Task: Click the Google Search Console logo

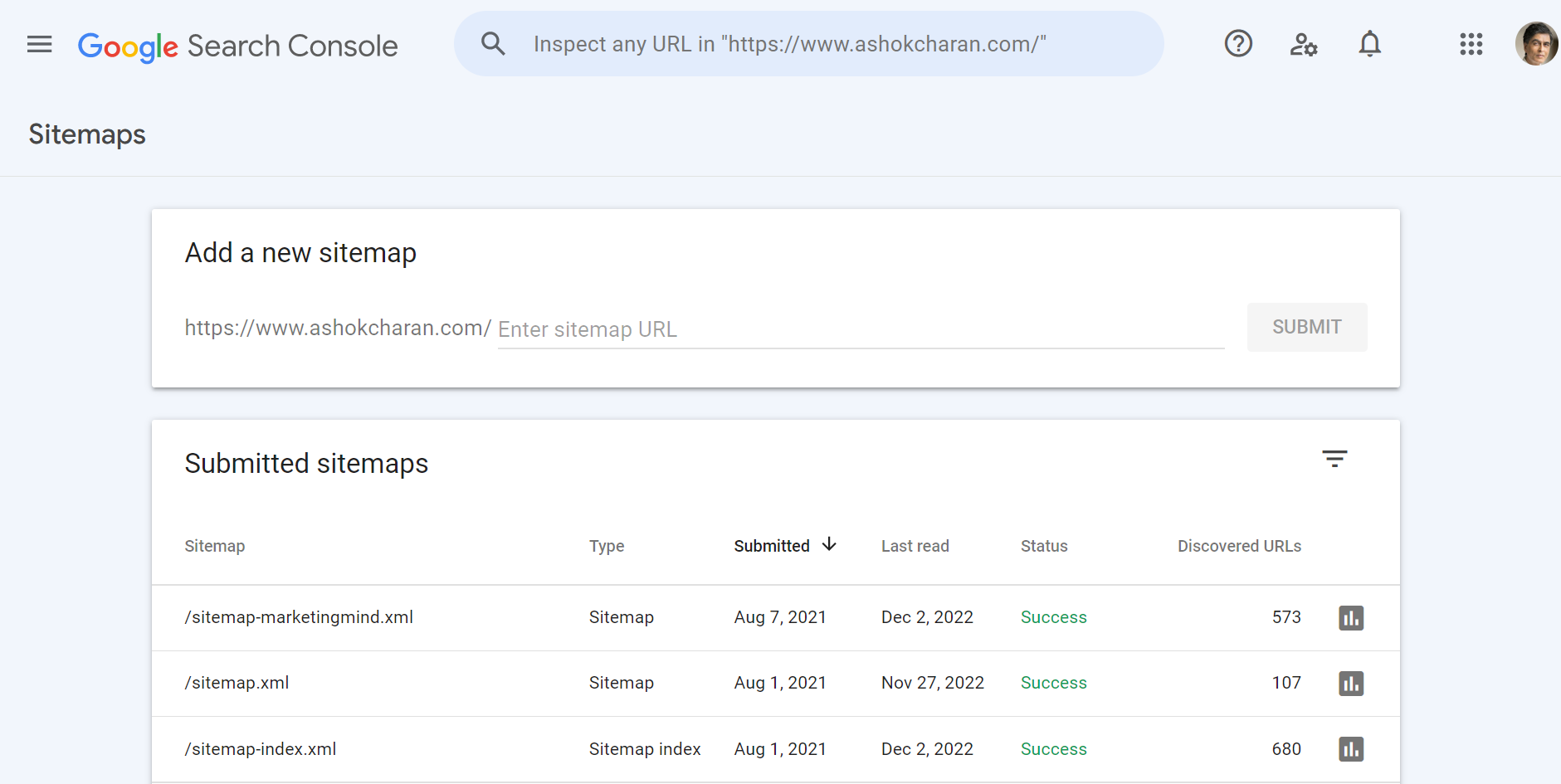Action: pos(237,46)
